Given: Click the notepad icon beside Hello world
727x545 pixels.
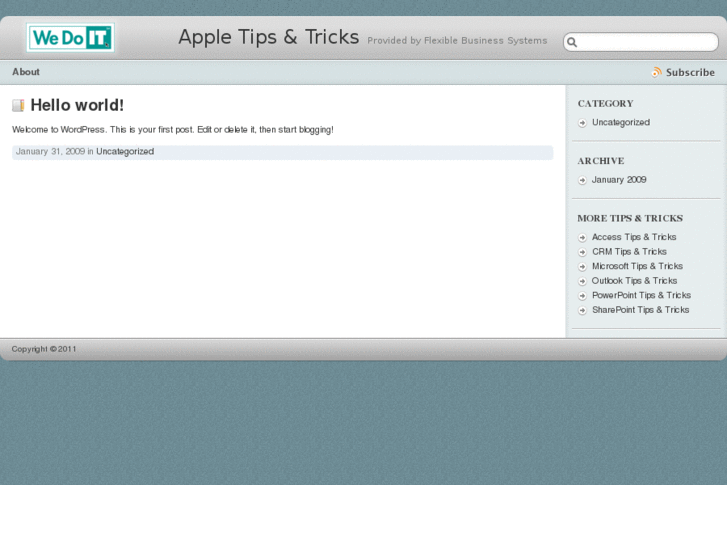Looking at the screenshot, I should [x=18, y=105].
